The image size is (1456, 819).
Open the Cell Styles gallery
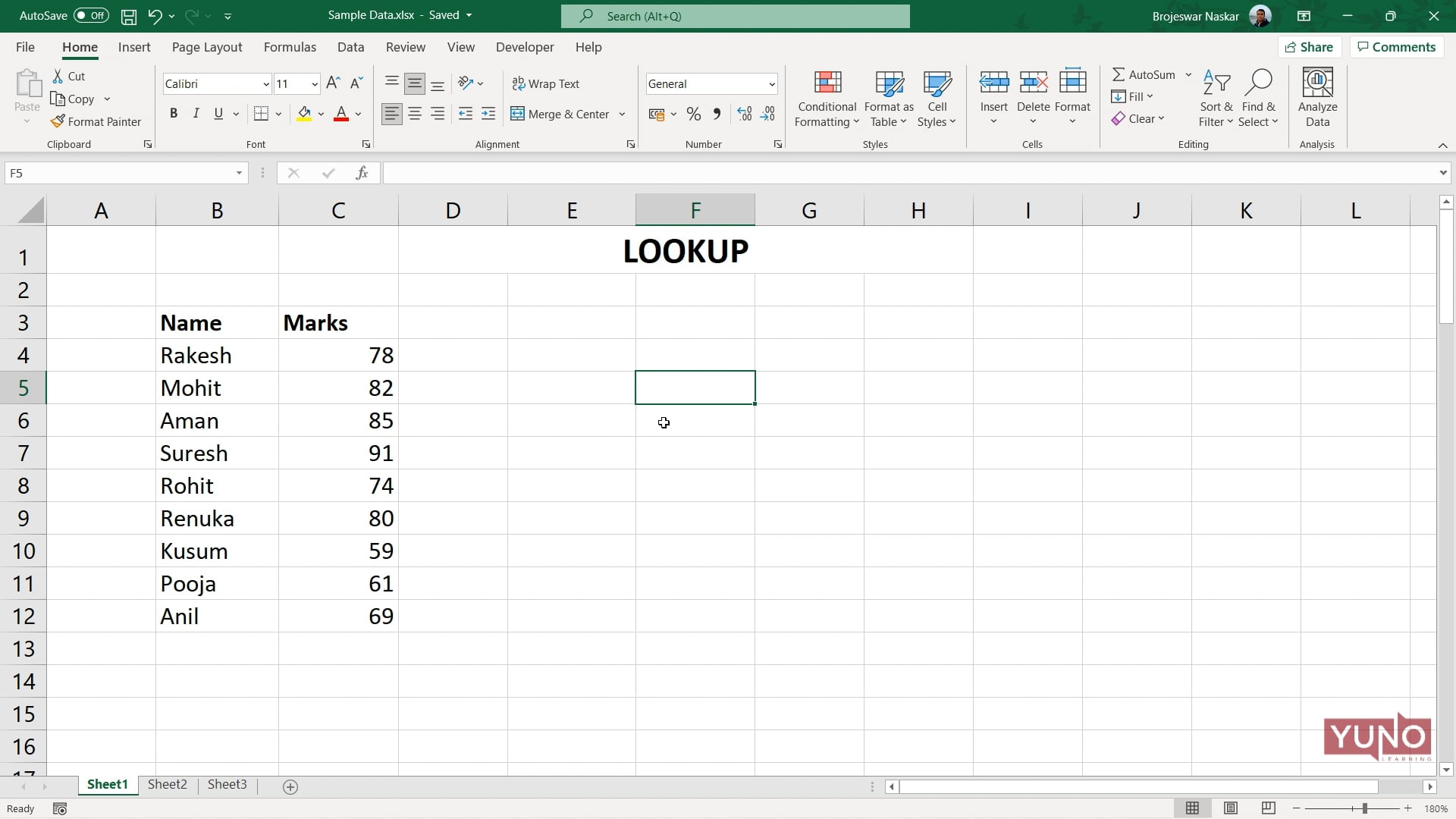937,99
